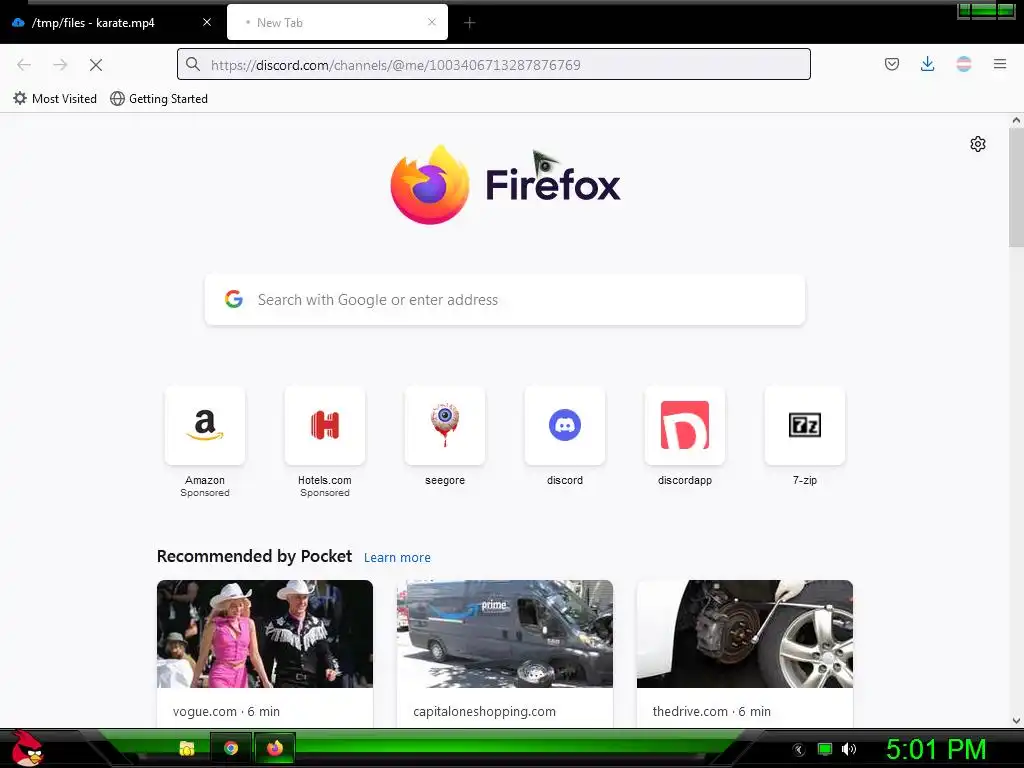Click the Firefox logo on the page
The height and width of the screenshot is (768, 1024).
coord(430,185)
